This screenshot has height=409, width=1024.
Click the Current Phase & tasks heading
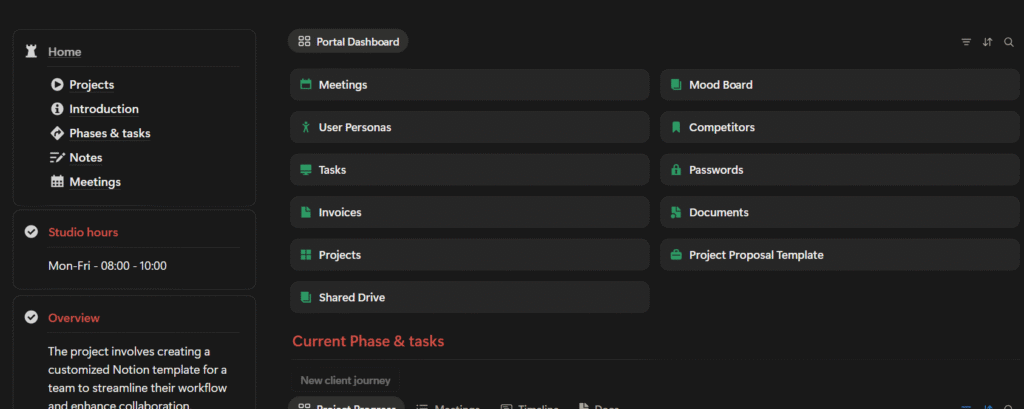tap(368, 341)
